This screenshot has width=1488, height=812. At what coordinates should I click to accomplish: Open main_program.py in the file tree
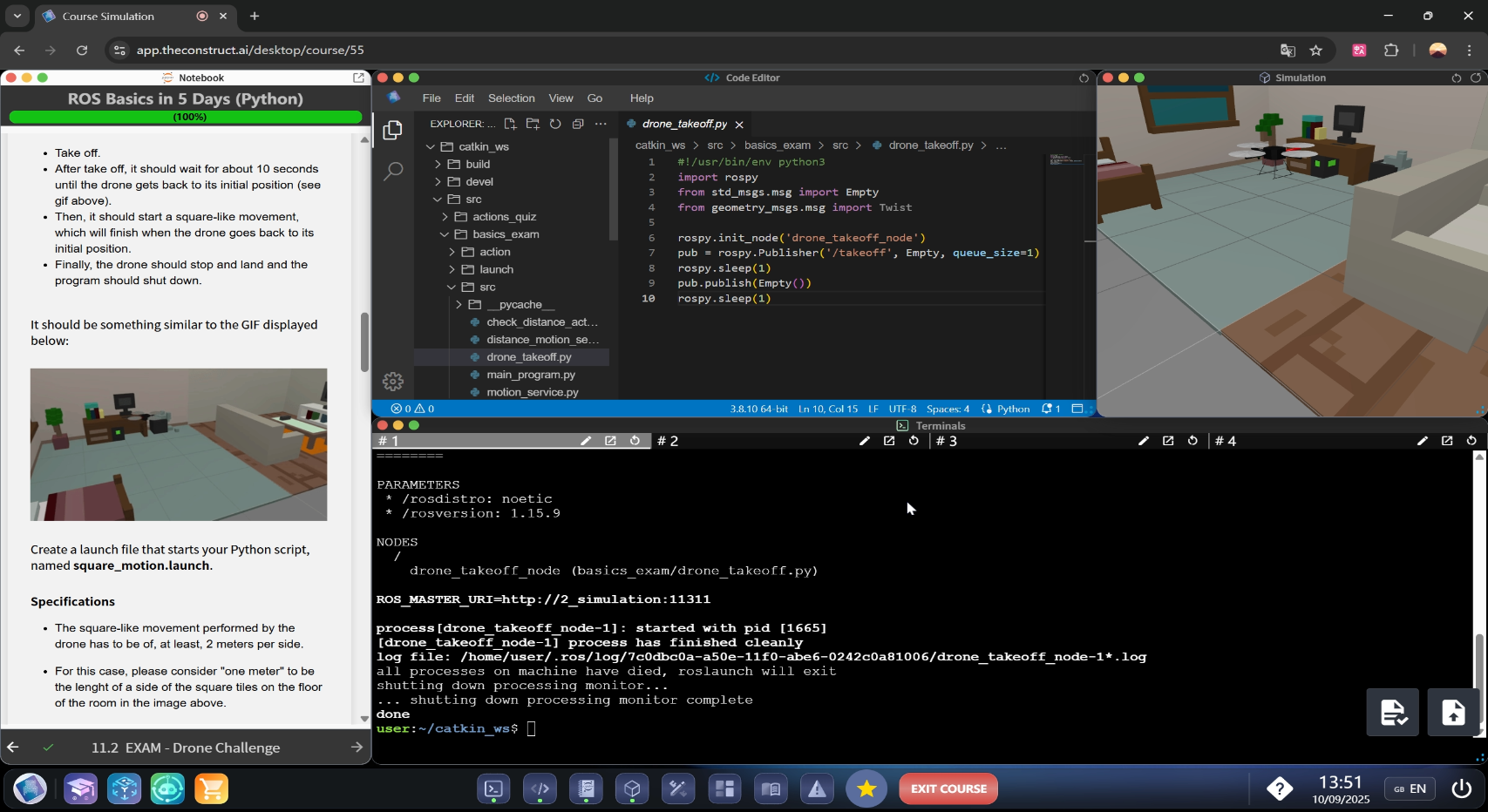(x=531, y=375)
